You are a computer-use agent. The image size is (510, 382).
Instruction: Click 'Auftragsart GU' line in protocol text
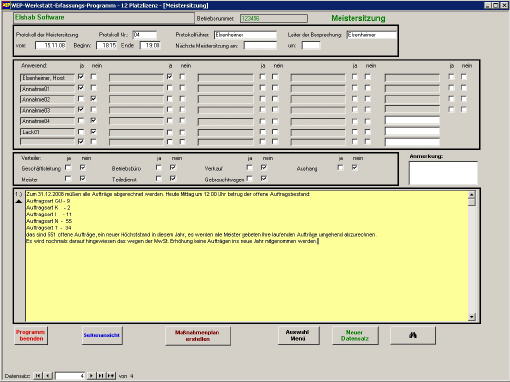pos(48,201)
